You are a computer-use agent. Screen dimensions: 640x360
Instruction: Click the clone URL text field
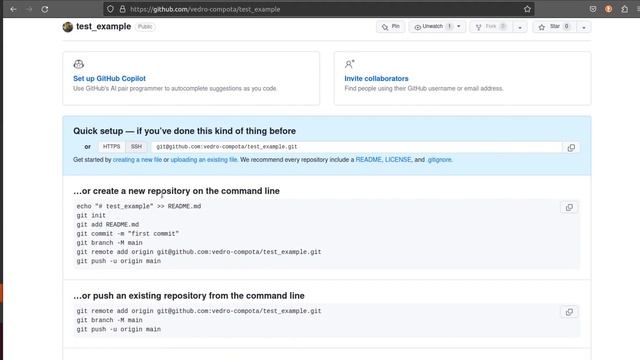[356, 147]
